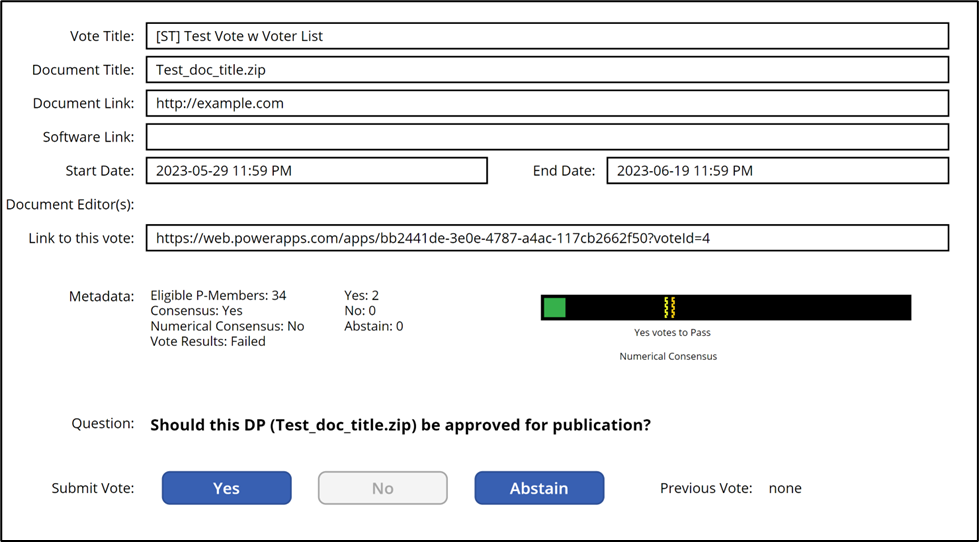This screenshot has height=542, width=979.
Task: Click the yellow threshold marker on vote bar
Action: click(669, 307)
